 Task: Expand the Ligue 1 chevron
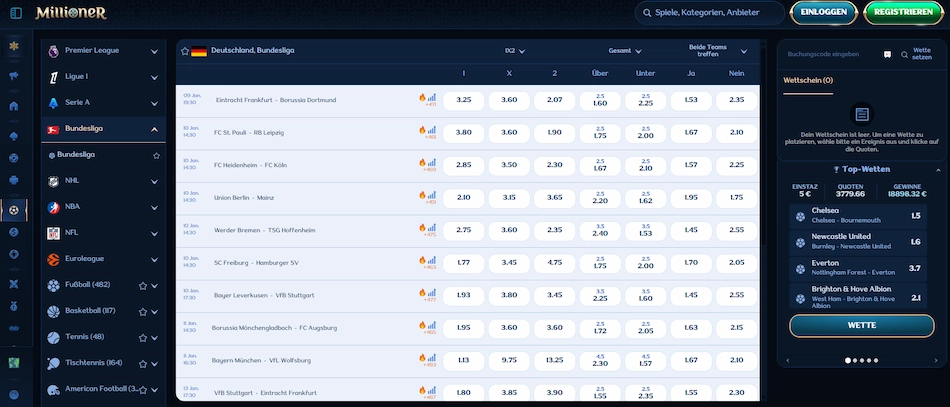(x=154, y=78)
